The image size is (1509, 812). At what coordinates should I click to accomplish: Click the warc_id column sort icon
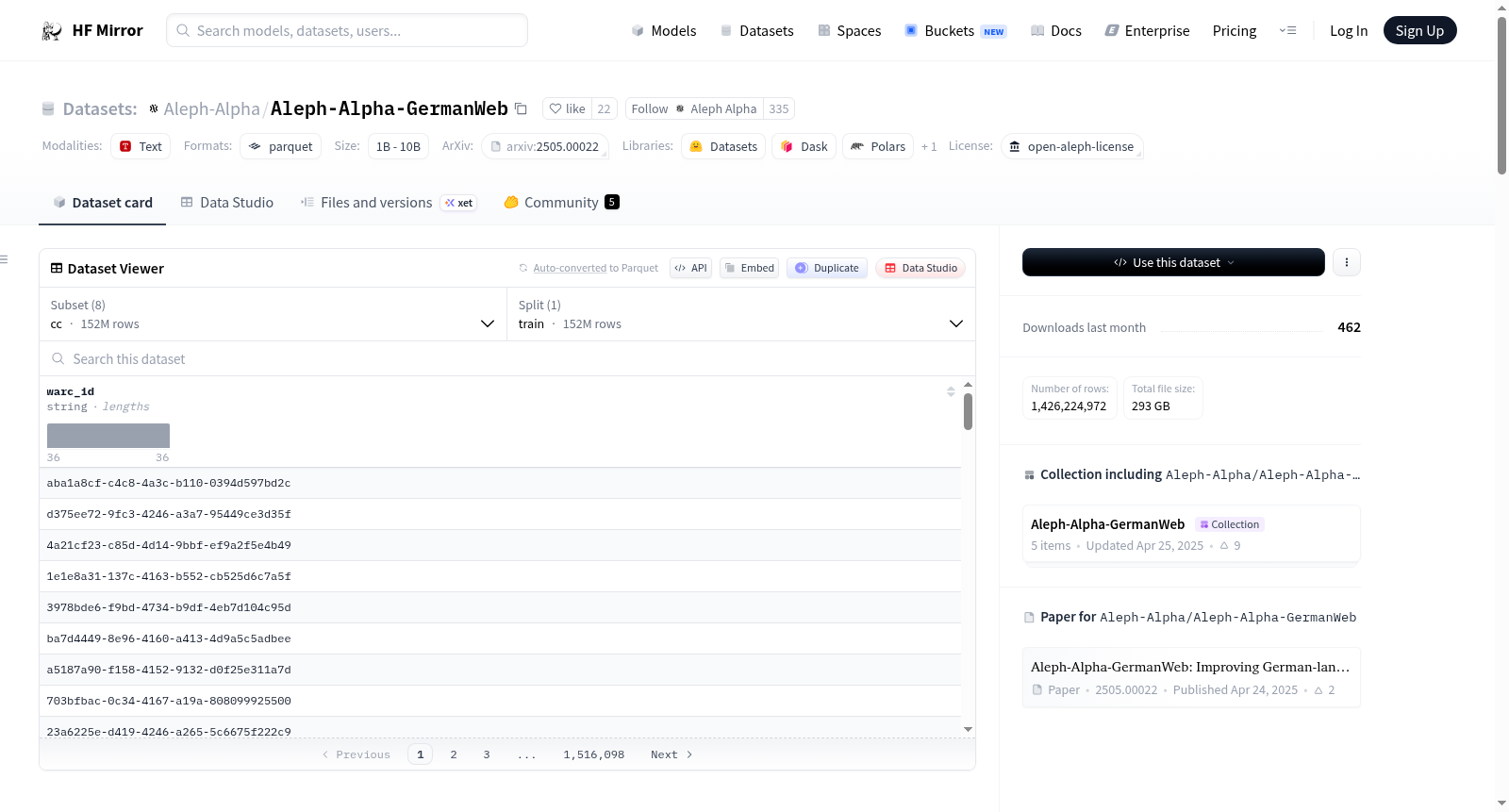(x=951, y=391)
